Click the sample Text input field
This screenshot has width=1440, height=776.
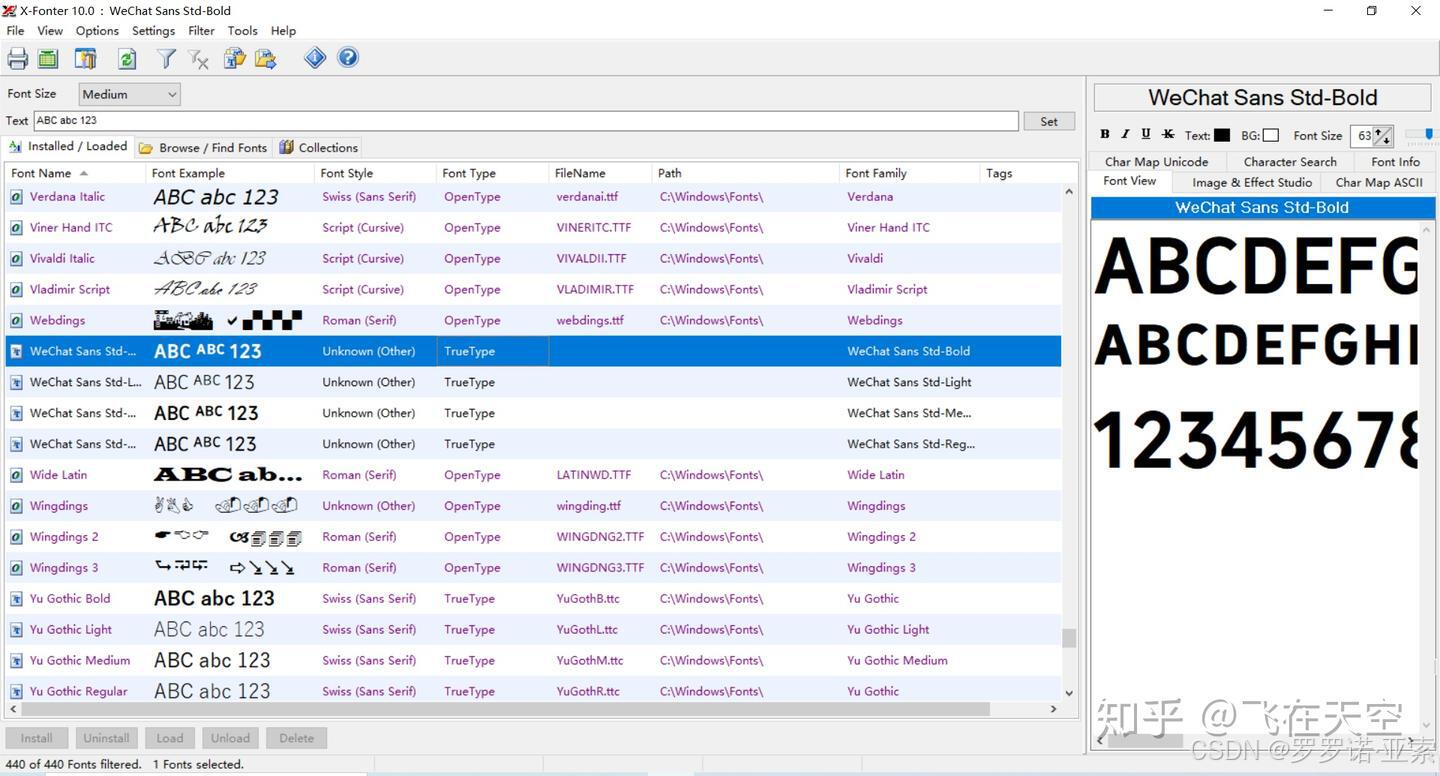[526, 121]
